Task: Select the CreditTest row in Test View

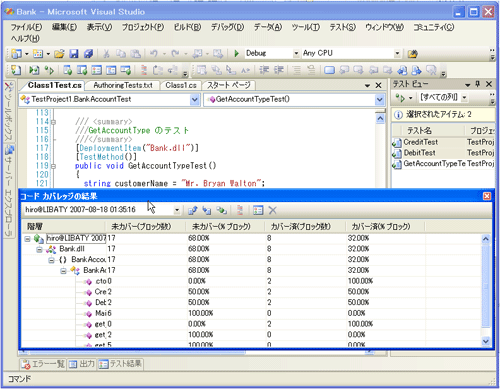Action: pos(443,142)
